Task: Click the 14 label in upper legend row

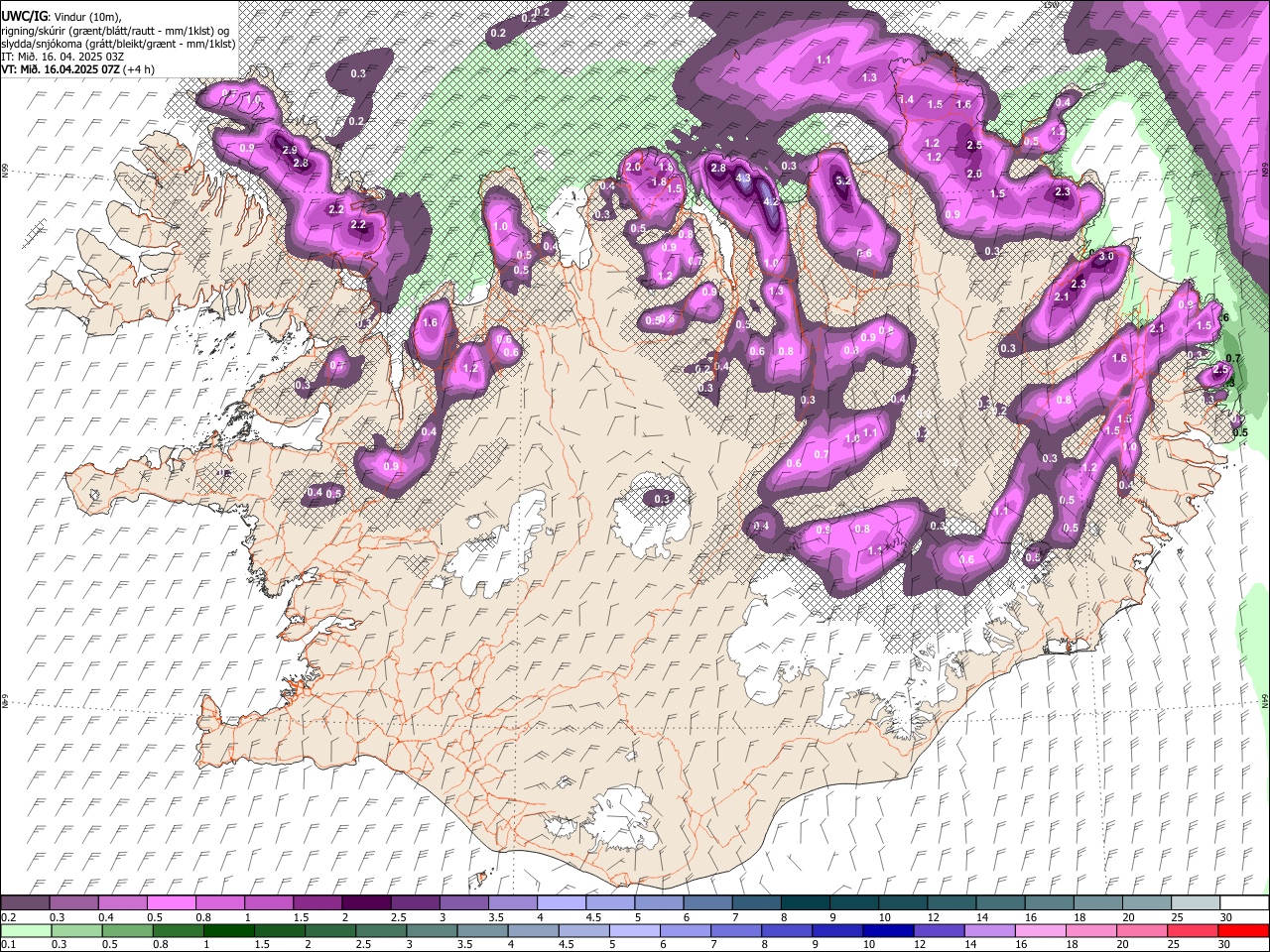Action: (982, 917)
